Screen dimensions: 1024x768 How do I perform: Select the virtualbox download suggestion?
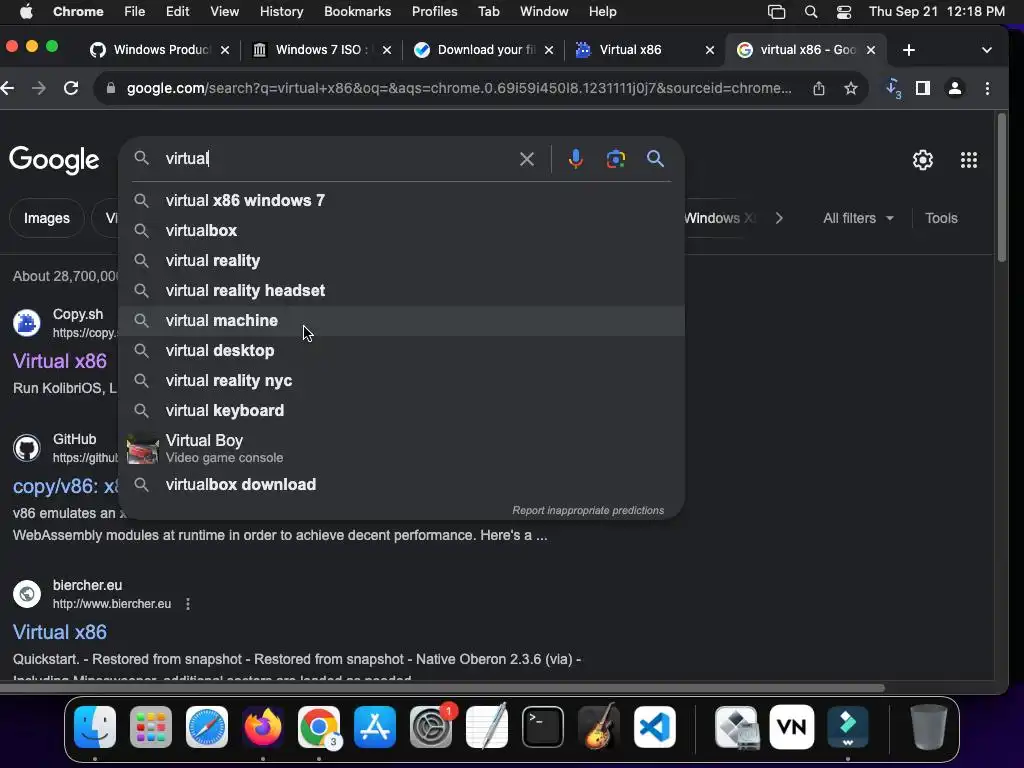coord(402,485)
